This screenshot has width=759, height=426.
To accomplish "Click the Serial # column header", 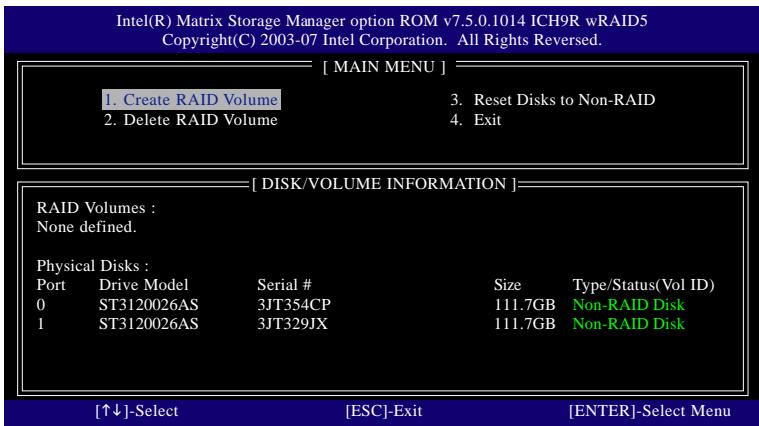I will coord(284,285).
